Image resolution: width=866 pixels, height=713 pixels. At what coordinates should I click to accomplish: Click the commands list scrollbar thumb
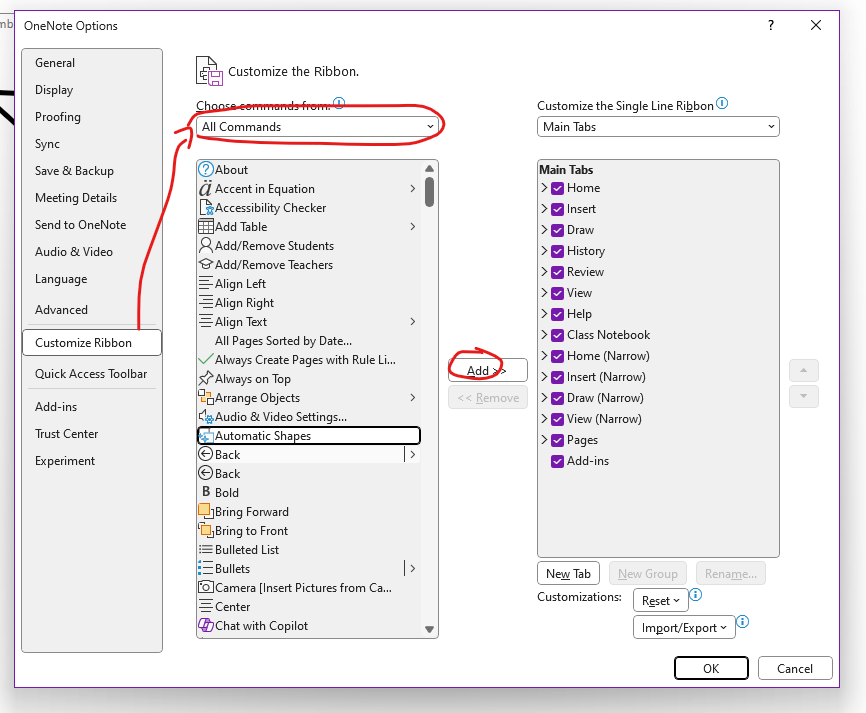pos(429,192)
